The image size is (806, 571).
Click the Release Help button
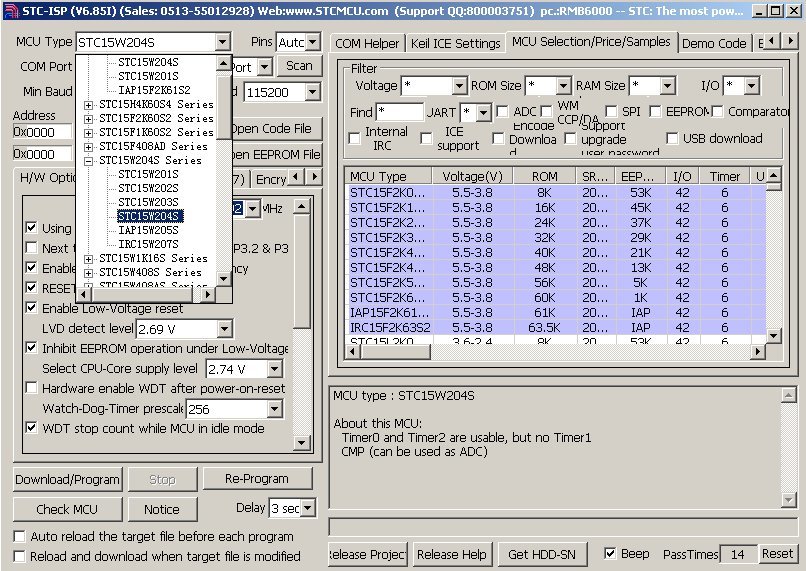452,555
